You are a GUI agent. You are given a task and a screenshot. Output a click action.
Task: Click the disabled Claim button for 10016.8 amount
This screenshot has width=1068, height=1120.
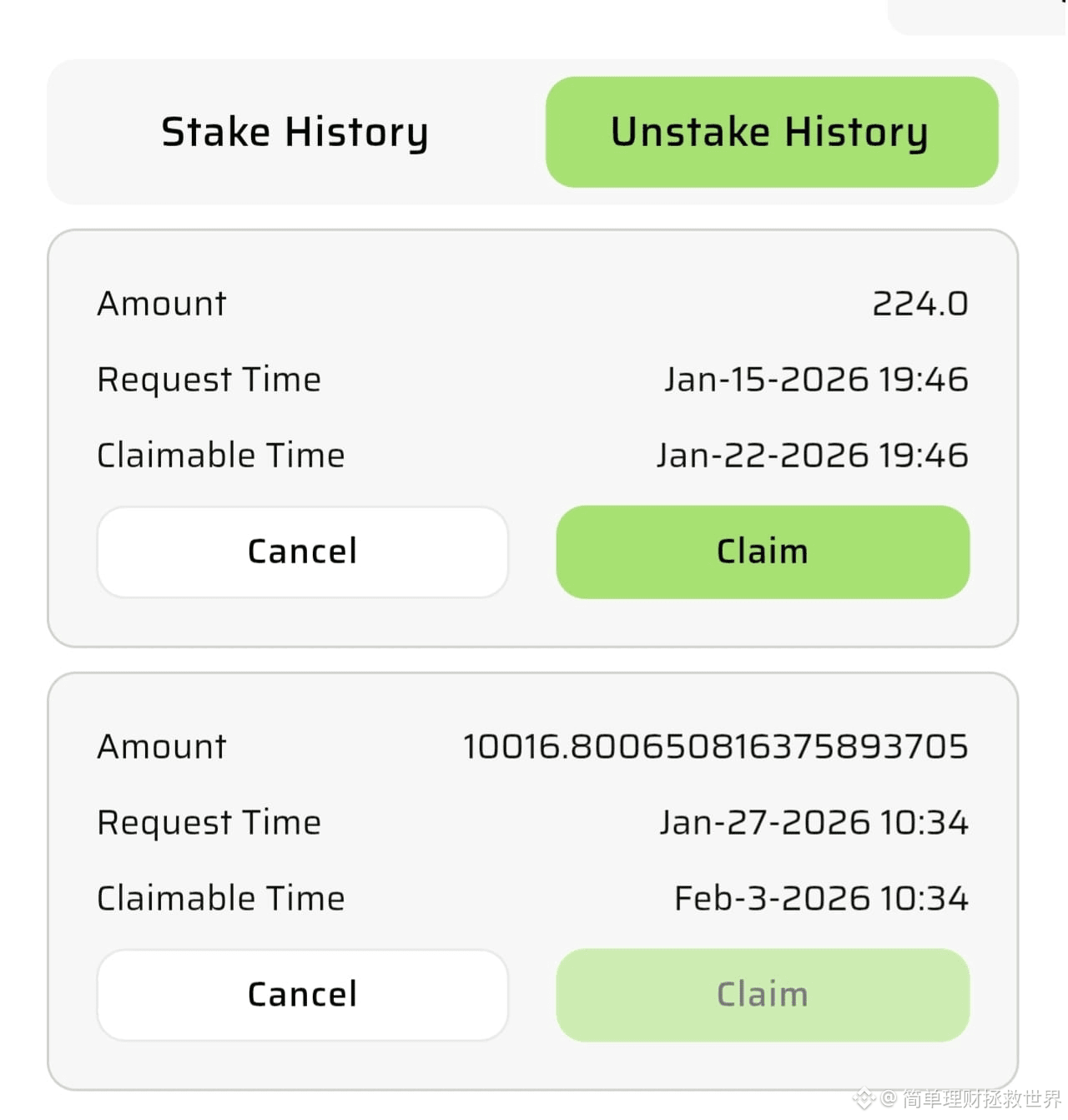coord(762,994)
